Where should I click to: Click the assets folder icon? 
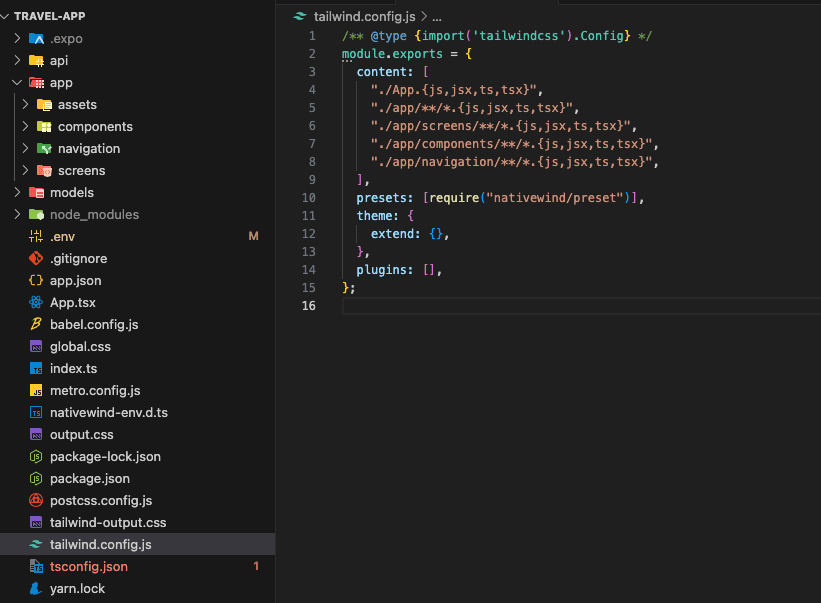point(45,105)
